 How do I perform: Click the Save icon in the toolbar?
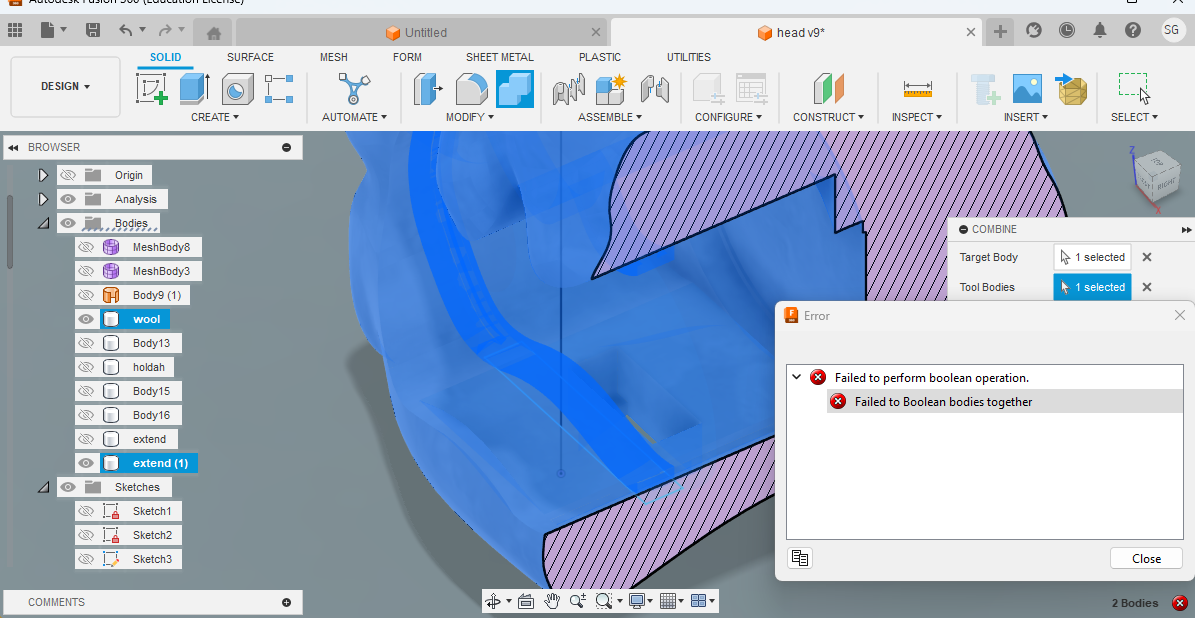point(93,30)
